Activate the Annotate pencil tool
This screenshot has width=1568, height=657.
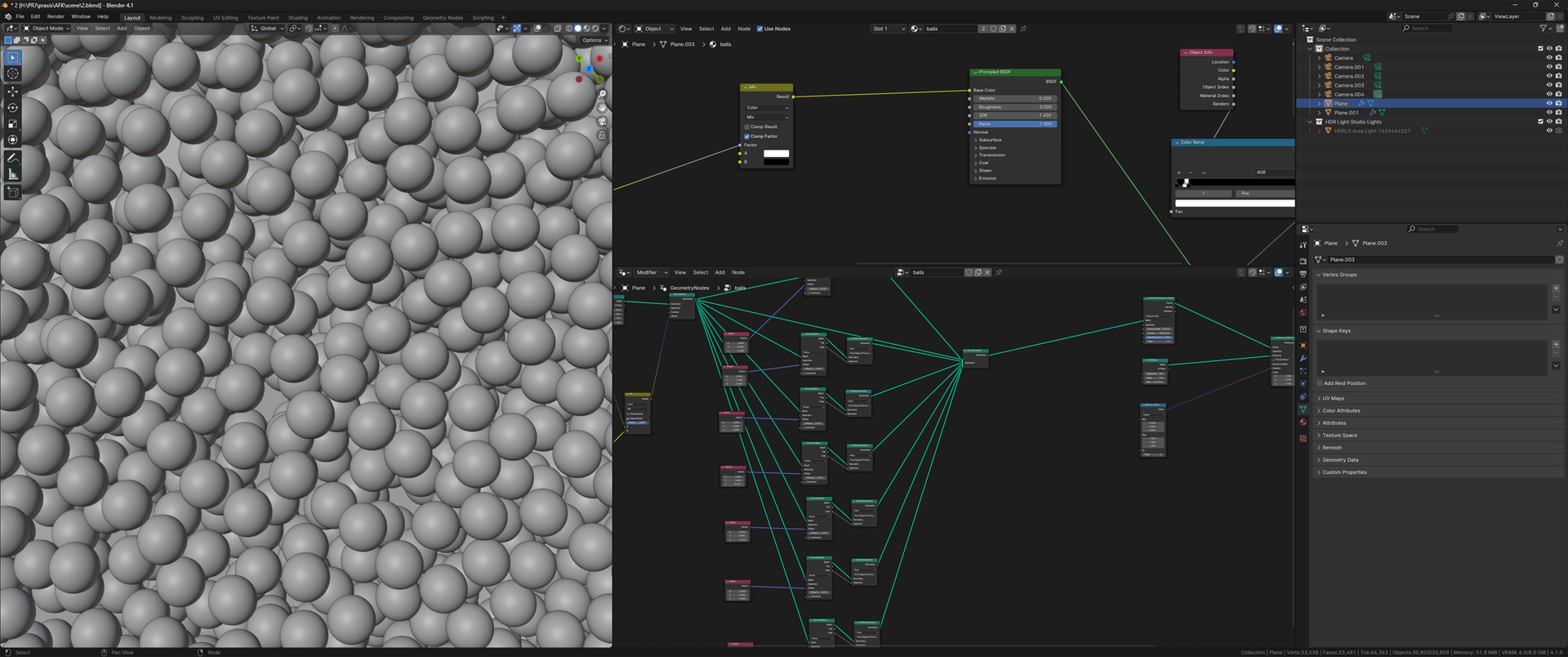[12, 158]
